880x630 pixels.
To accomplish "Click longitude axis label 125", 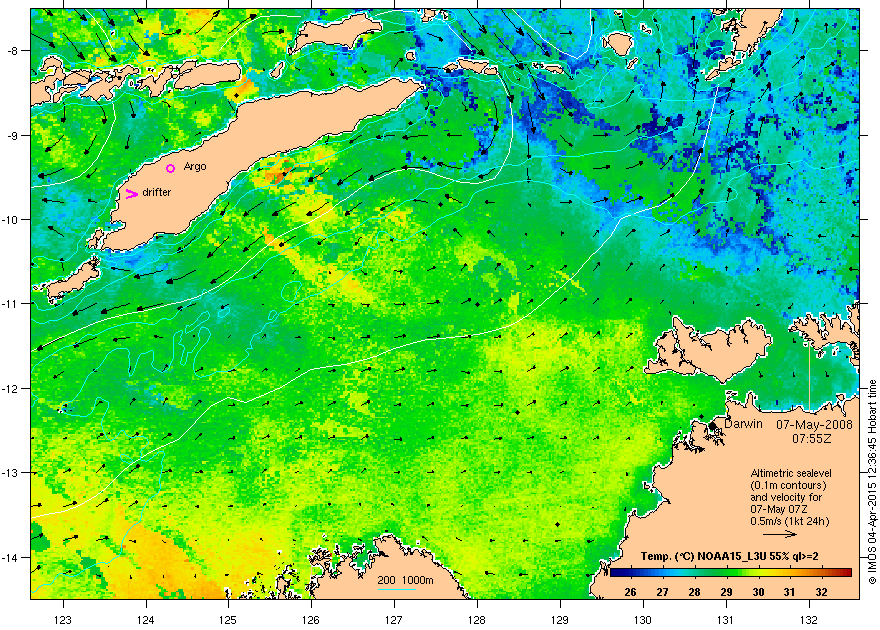I will coord(228,619).
